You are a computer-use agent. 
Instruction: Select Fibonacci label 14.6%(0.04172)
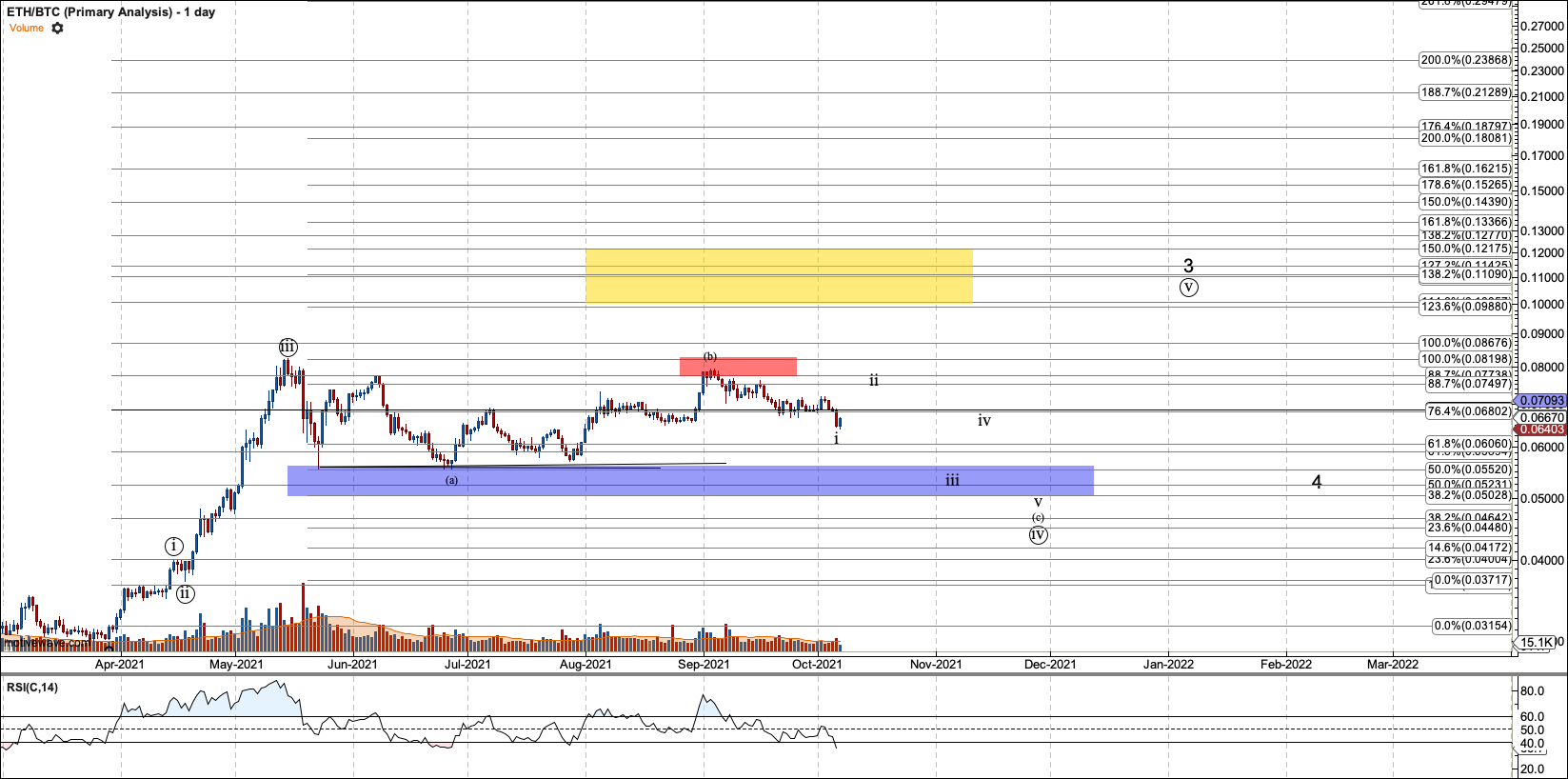coord(1468,548)
